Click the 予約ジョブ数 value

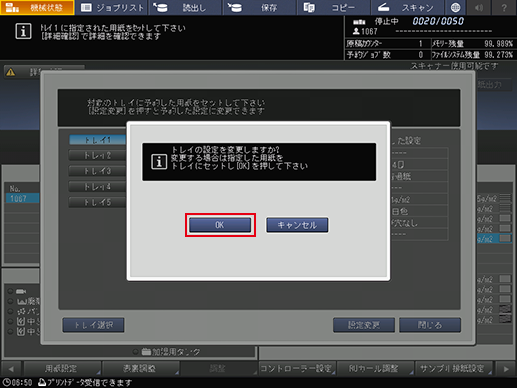[421, 55]
